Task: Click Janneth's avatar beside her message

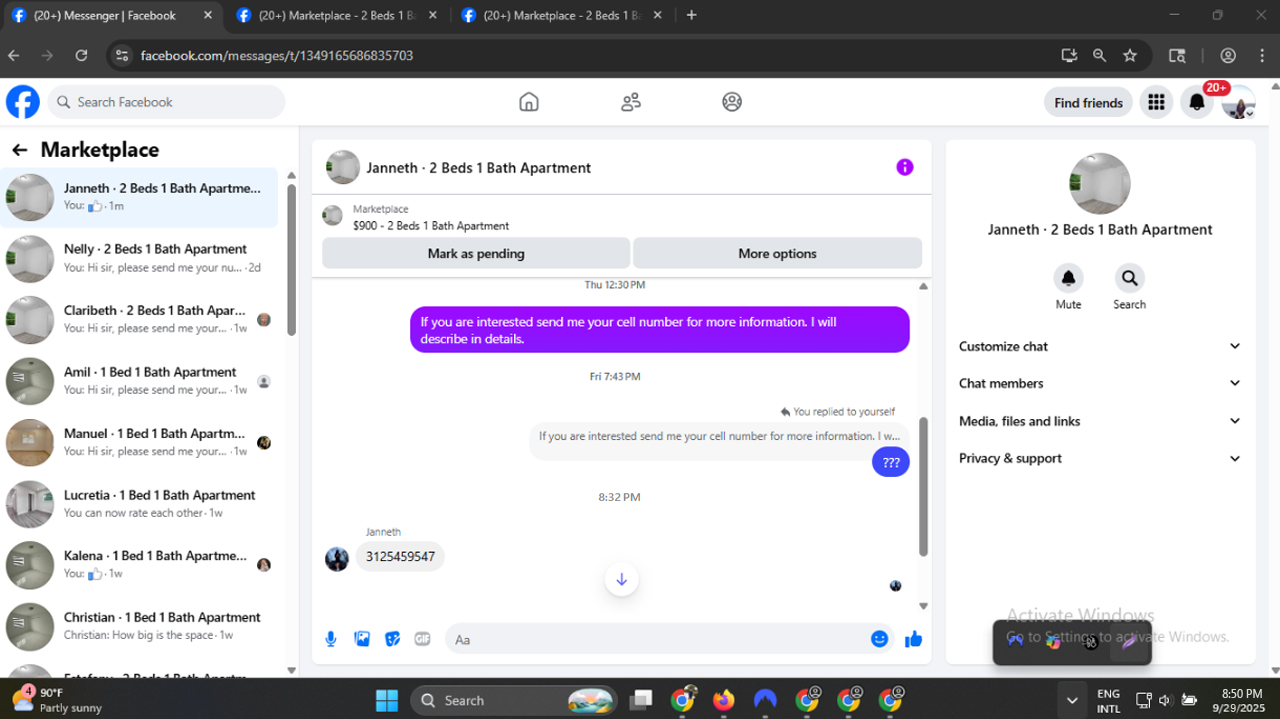Action: [337, 558]
